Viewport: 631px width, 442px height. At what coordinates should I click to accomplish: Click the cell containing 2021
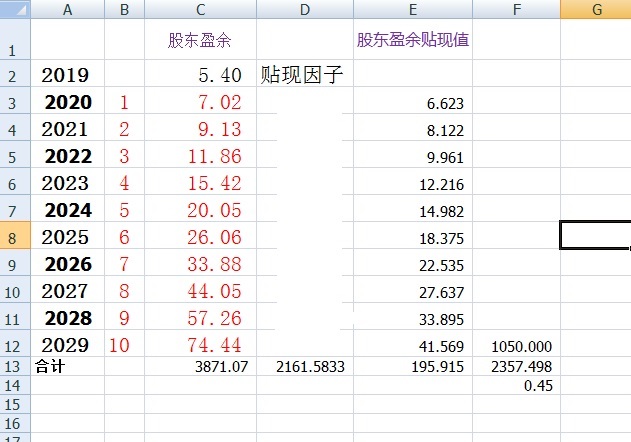click(x=68, y=127)
